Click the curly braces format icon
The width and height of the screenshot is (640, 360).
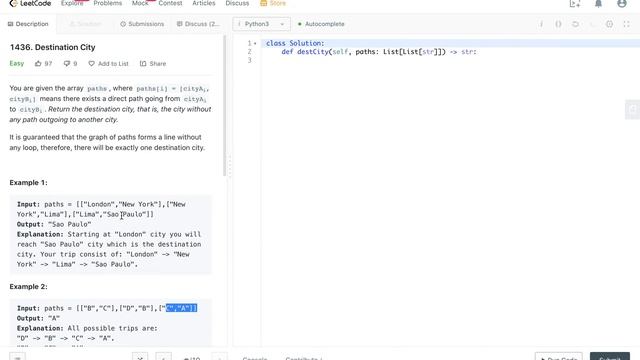point(558,24)
